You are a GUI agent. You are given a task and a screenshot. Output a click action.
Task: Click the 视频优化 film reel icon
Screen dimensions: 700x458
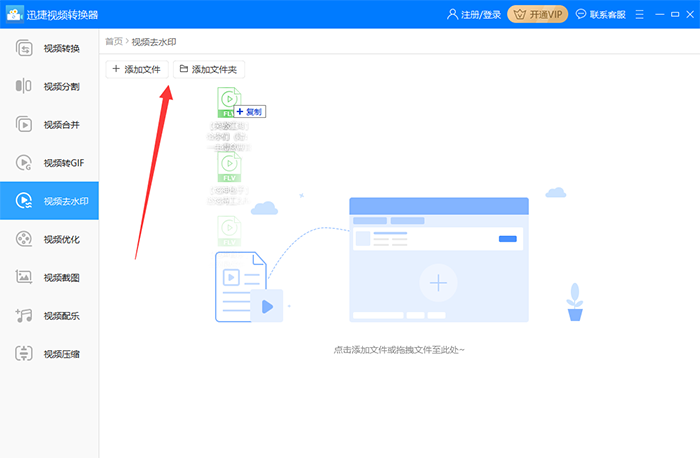tap(24, 239)
